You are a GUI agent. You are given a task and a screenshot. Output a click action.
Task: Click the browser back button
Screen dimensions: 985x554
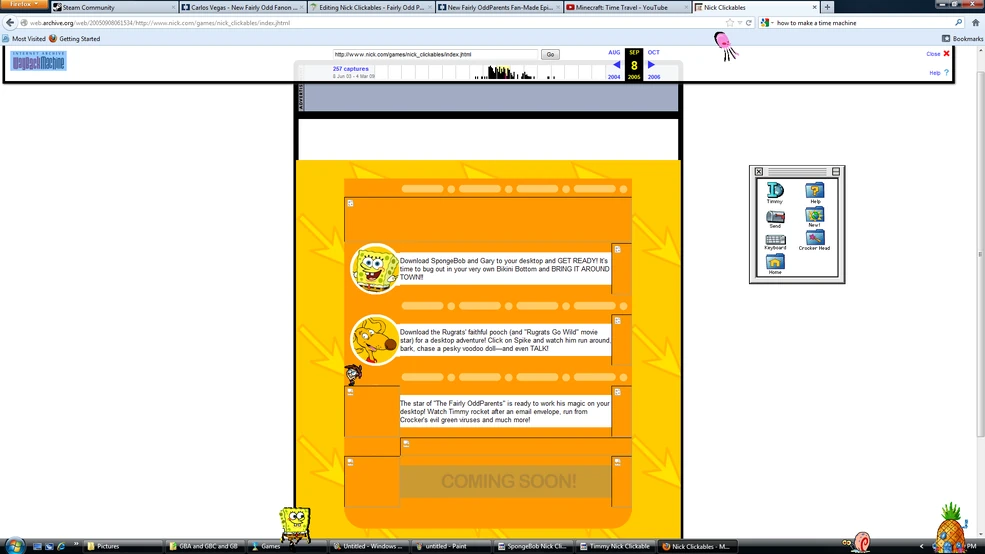pos(10,23)
